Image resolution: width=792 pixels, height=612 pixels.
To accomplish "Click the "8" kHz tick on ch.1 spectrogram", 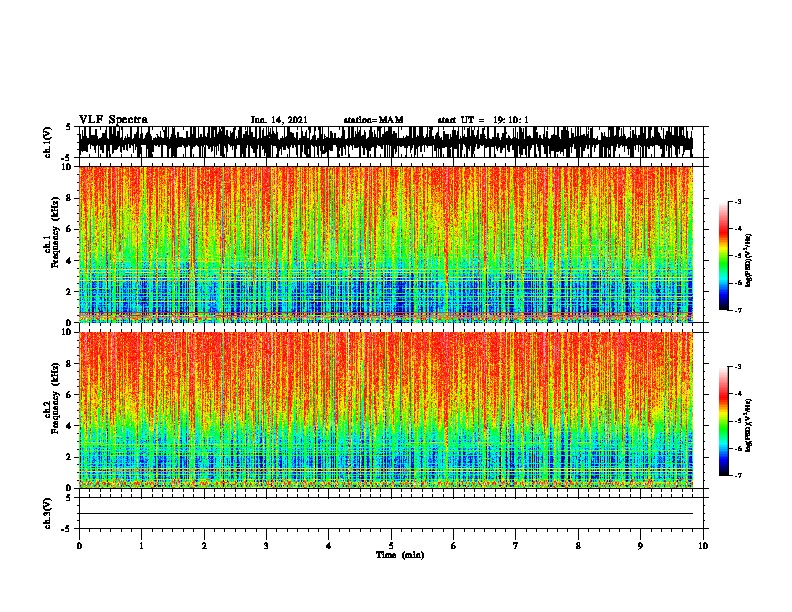I will pos(70,198).
